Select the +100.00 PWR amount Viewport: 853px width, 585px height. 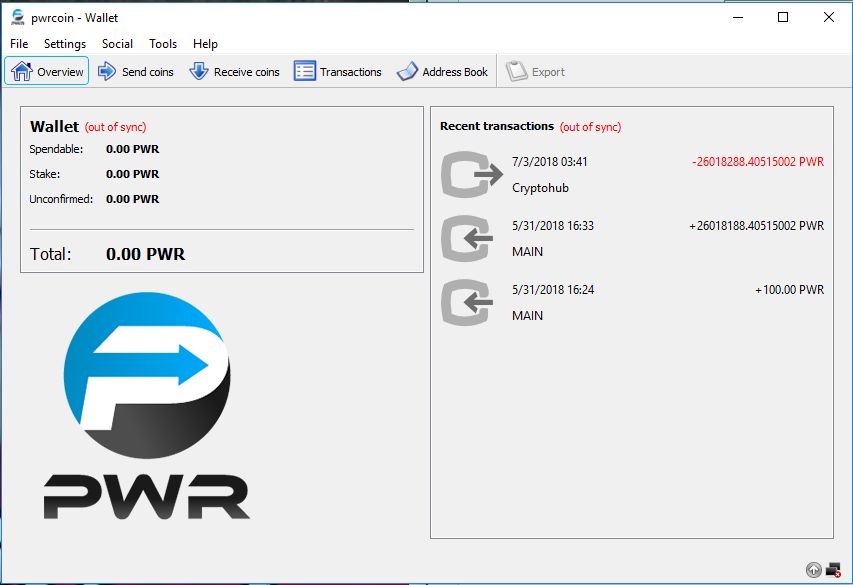point(789,290)
